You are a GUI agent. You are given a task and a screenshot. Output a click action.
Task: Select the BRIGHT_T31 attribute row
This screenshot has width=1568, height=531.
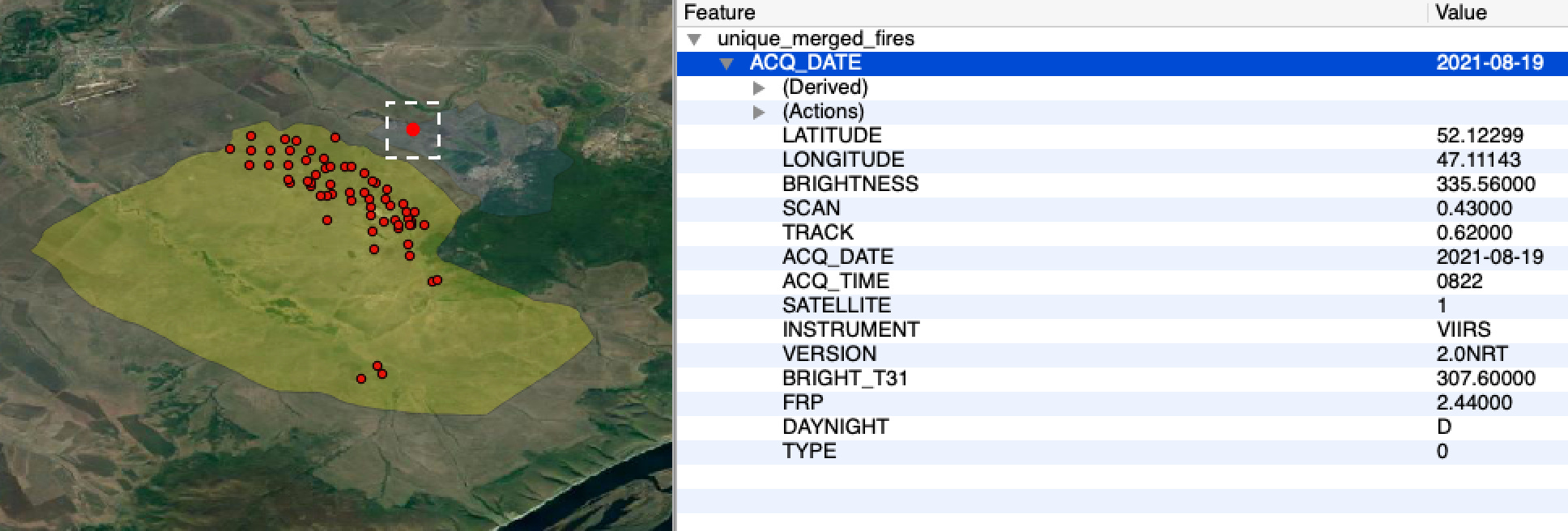(x=1122, y=379)
